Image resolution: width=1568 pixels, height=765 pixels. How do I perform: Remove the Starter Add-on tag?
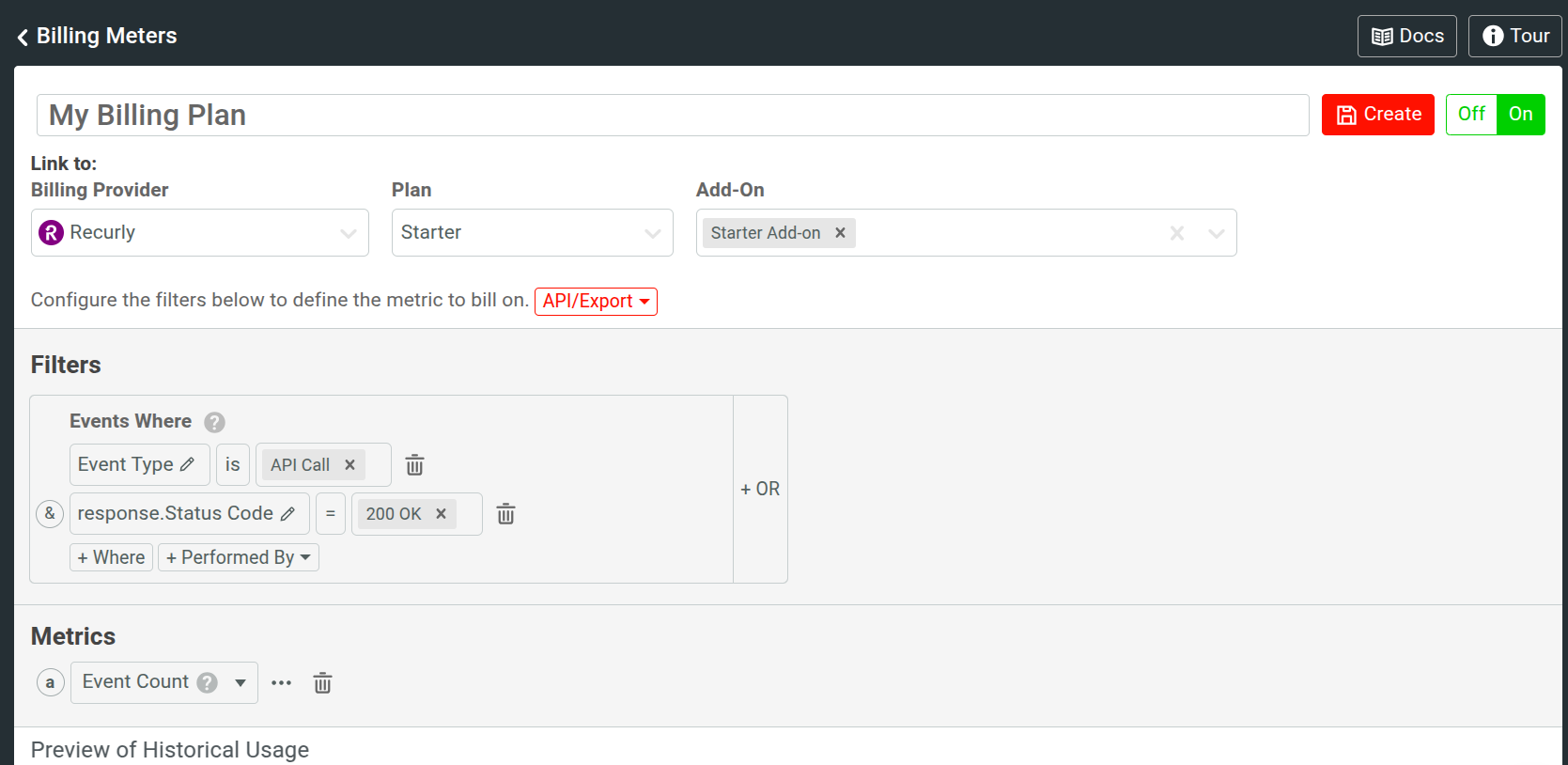(840, 233)
